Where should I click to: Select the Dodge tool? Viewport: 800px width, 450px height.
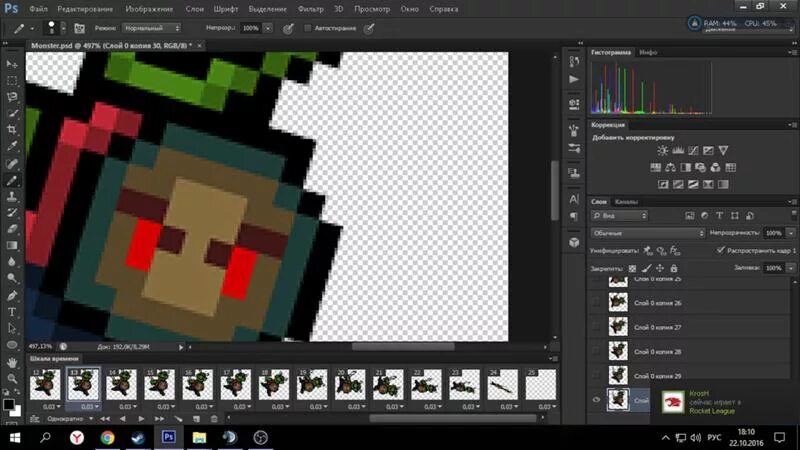tap(12, 279)
